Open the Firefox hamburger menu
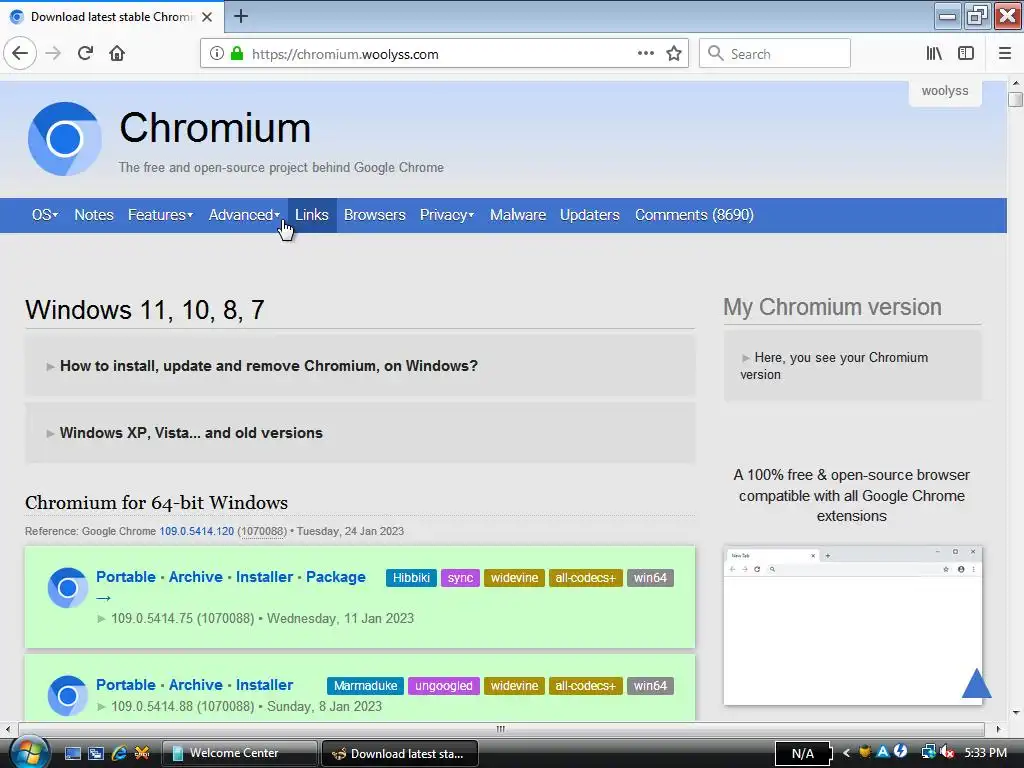The width and height of the screenshot is (1024, 768). [x=1005, y=54]
